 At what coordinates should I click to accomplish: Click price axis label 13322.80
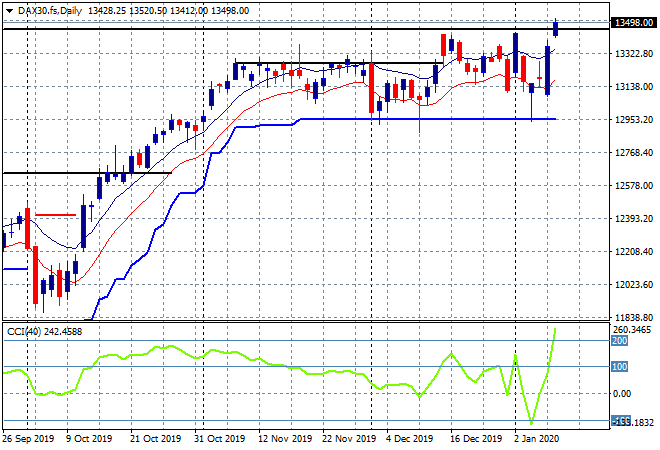[634, 54]
